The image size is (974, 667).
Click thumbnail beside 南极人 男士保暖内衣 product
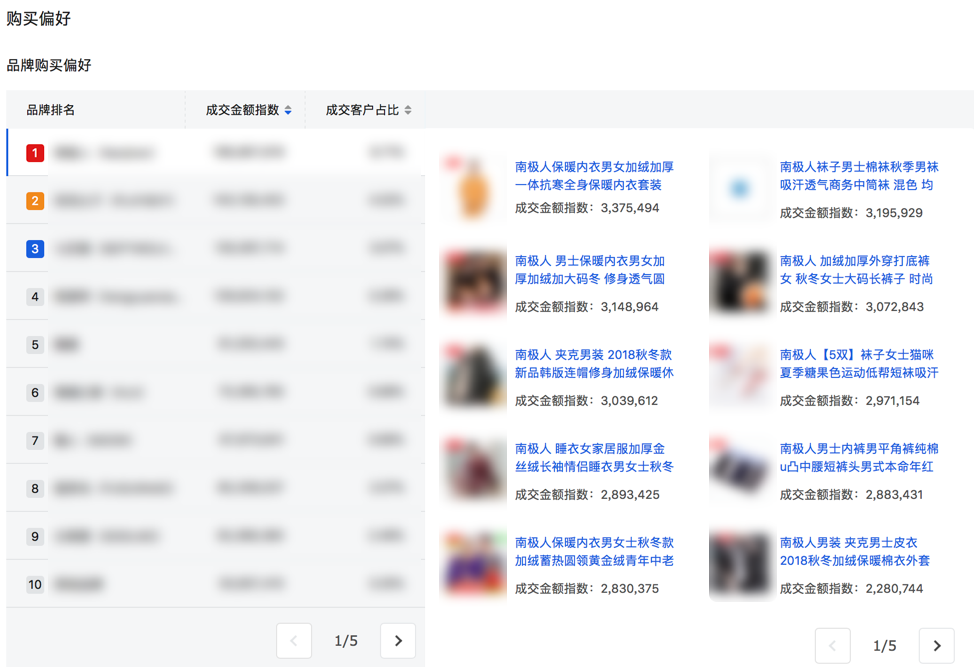click(x=473, y=281)
